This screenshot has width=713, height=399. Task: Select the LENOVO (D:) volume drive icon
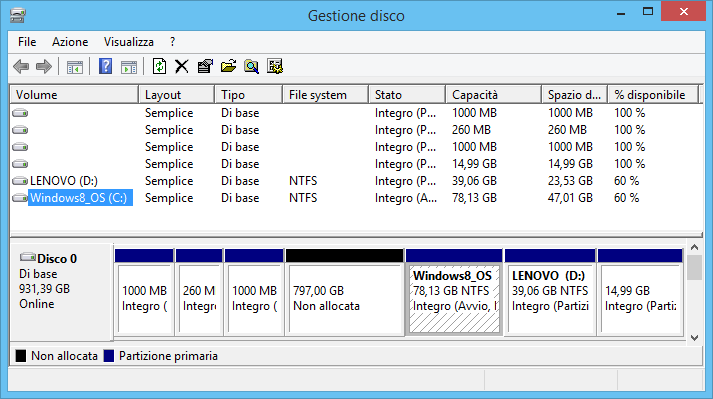coord(20,181)
